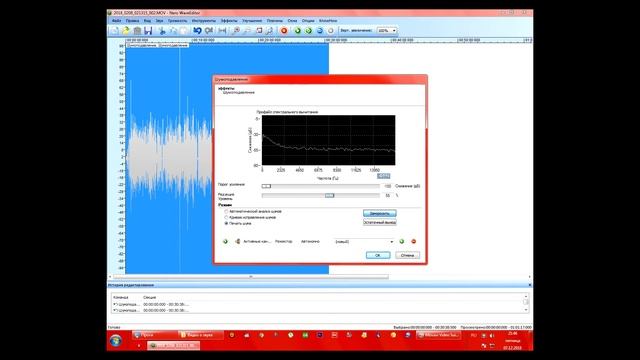This screenshot has height=360, width=640.
Task: Click the blue floppy Save icon
Action: pos(148,31)
